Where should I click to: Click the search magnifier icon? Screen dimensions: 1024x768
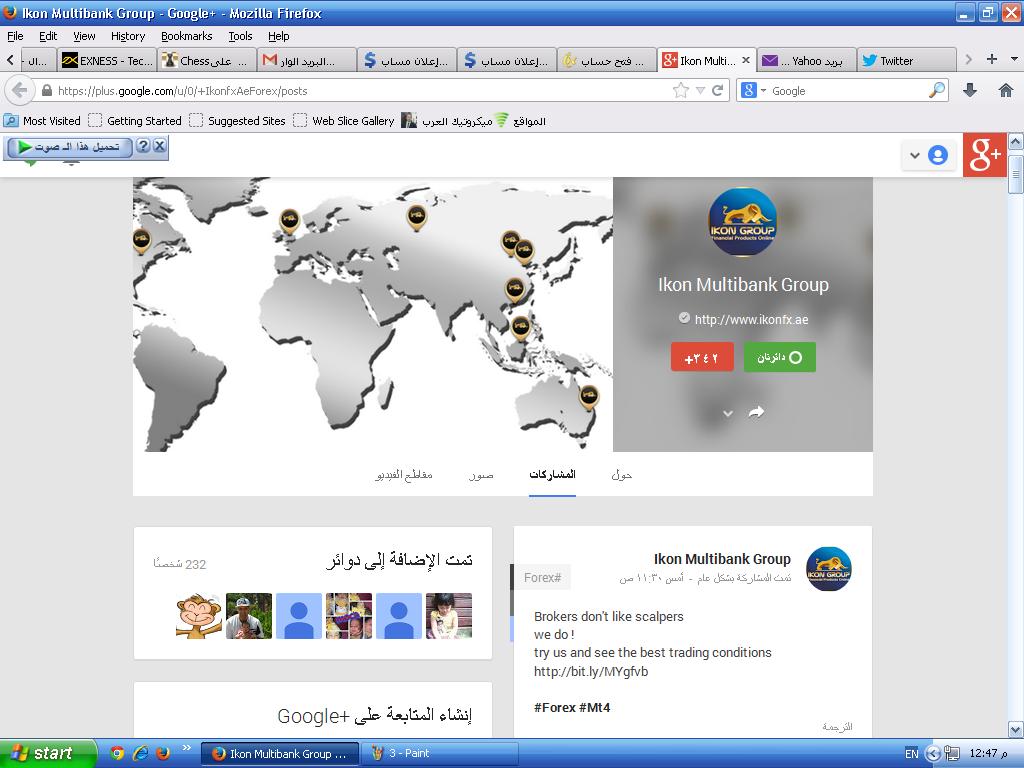click(x=937, y=90)
